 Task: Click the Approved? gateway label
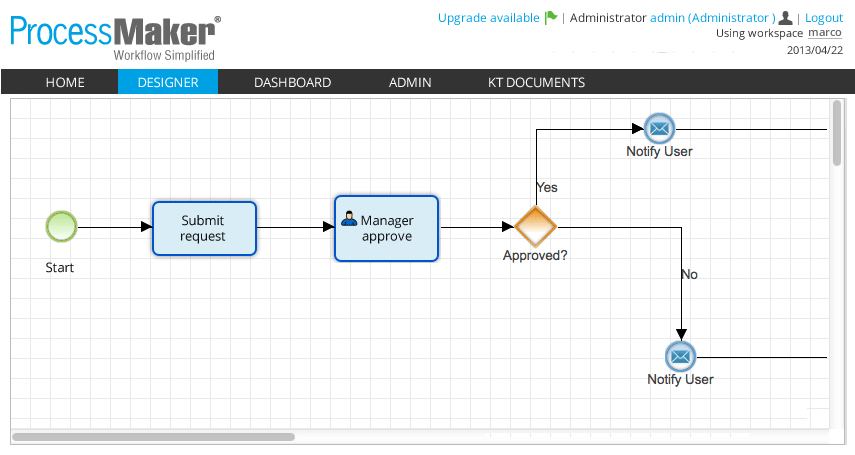coord(535,255)
